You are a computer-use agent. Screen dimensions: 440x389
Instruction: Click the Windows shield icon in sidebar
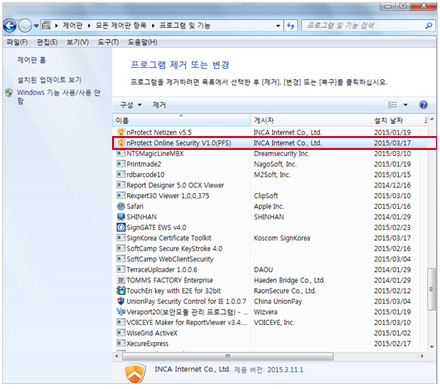coord(9,93)
